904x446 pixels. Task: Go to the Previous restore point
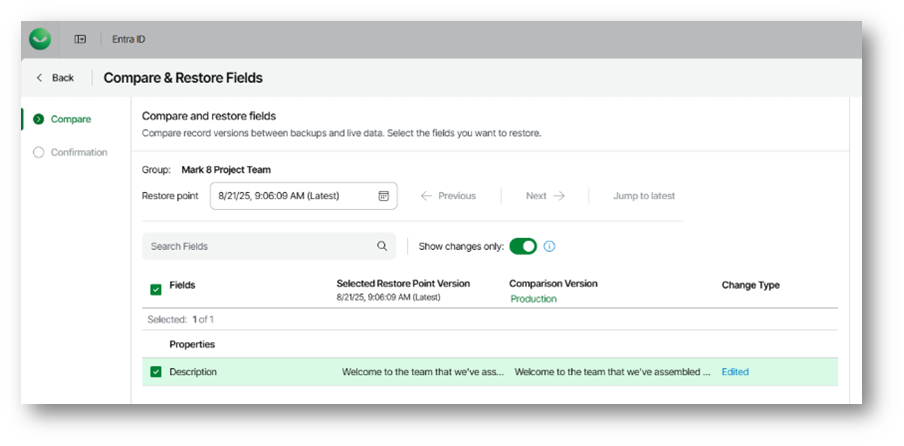point(448,196)
